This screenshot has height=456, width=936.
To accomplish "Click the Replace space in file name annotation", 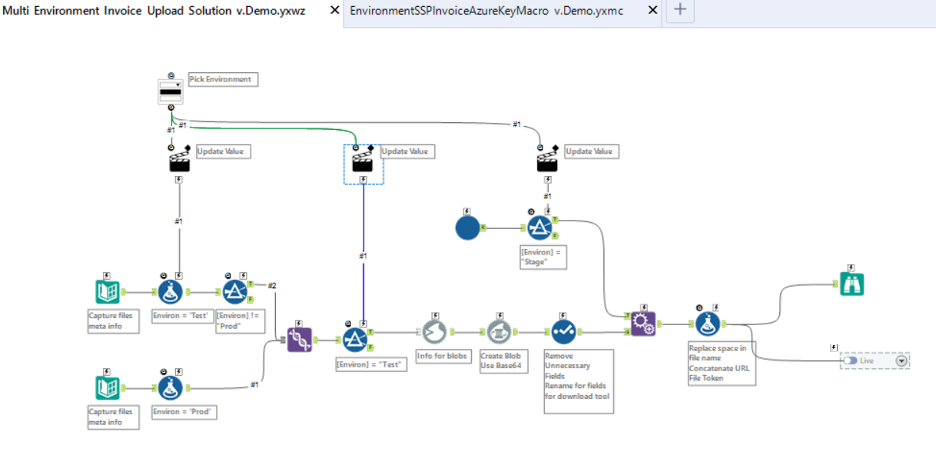I will tap(721, 363).
